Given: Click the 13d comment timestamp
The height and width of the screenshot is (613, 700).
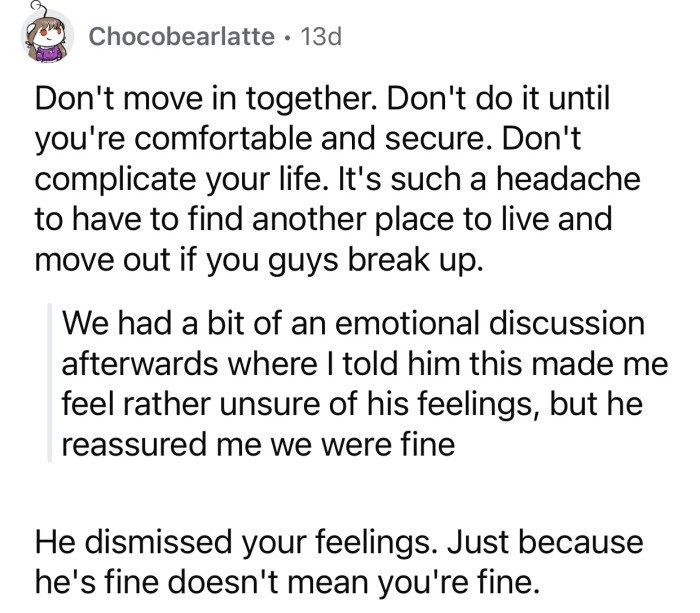Looking at the screenshot, I should coord(321,37).
